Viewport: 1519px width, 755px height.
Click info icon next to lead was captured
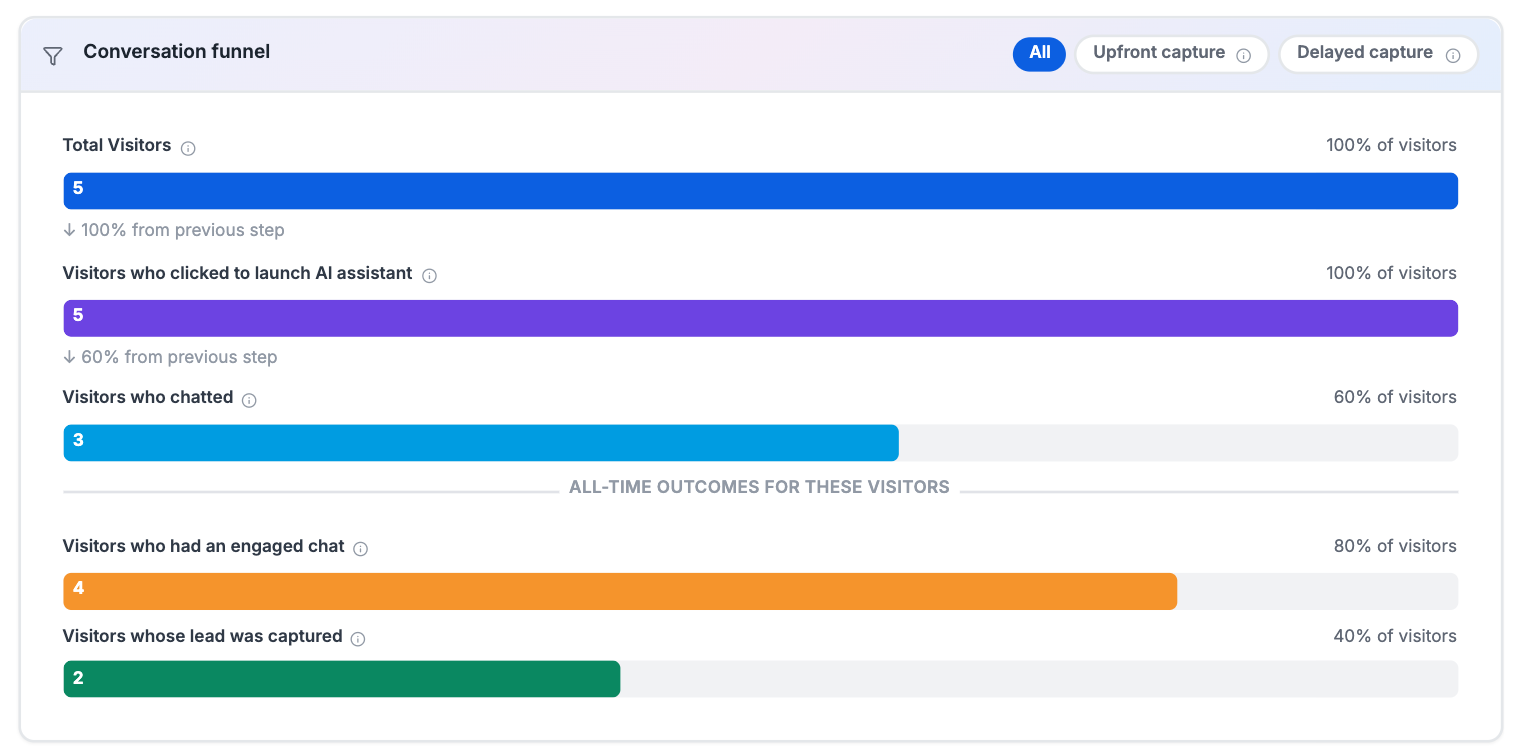pyautogui.click(x=358, y=639)
